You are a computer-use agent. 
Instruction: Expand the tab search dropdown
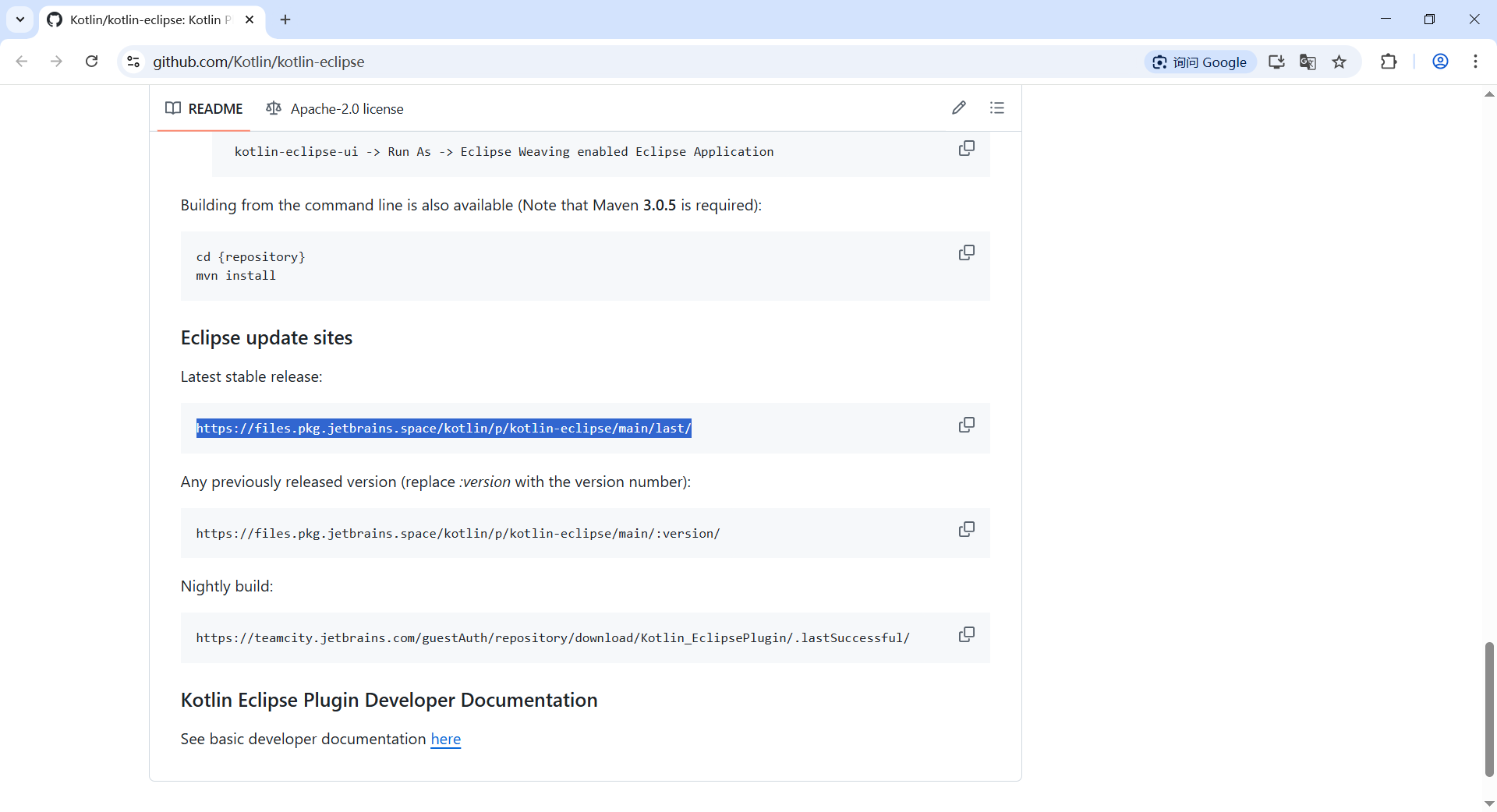pyautogui.click(x=20, y=19)
